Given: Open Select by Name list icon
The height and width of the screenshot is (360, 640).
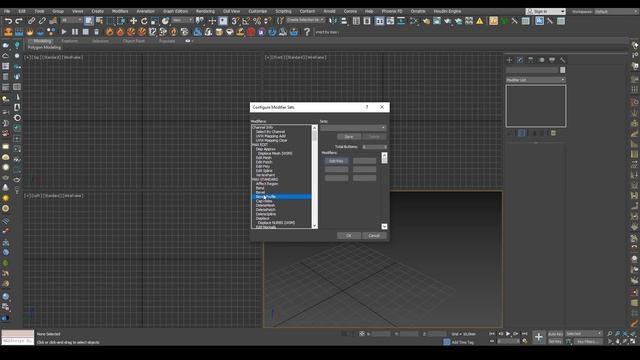Looking at the screenshot, I should point(99,20).
